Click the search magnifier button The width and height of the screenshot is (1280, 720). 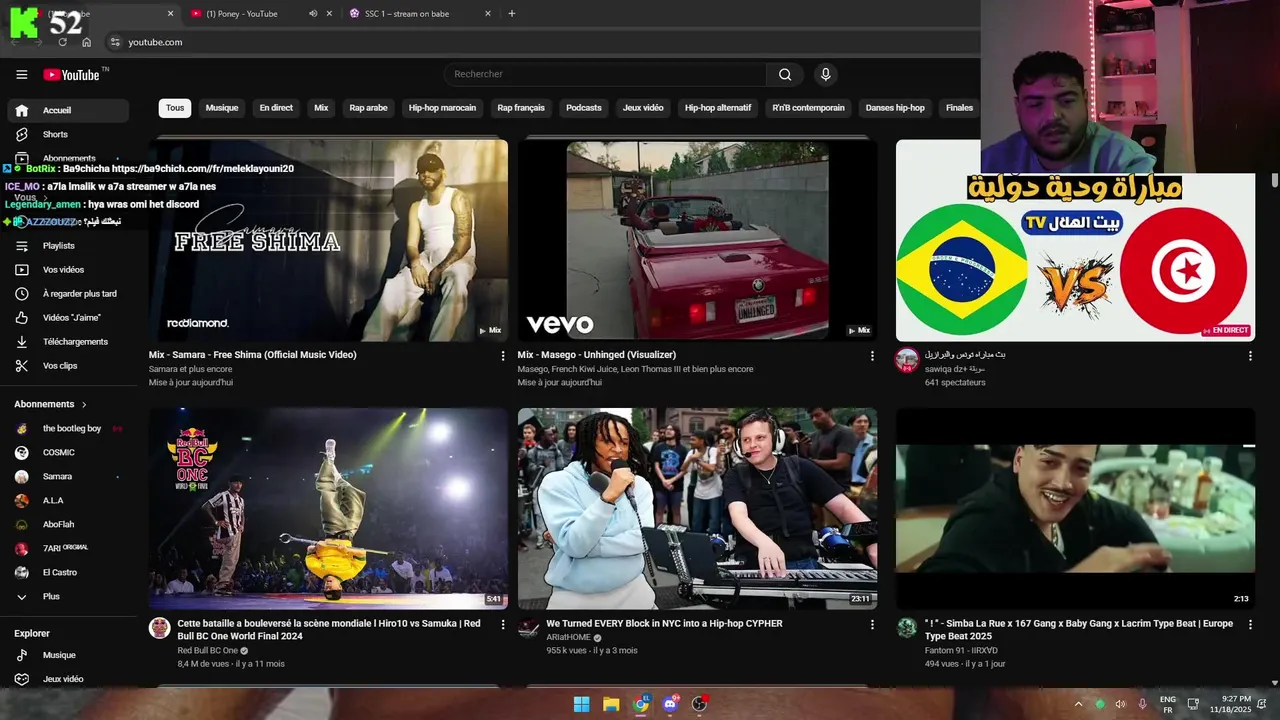coord(785,74)
